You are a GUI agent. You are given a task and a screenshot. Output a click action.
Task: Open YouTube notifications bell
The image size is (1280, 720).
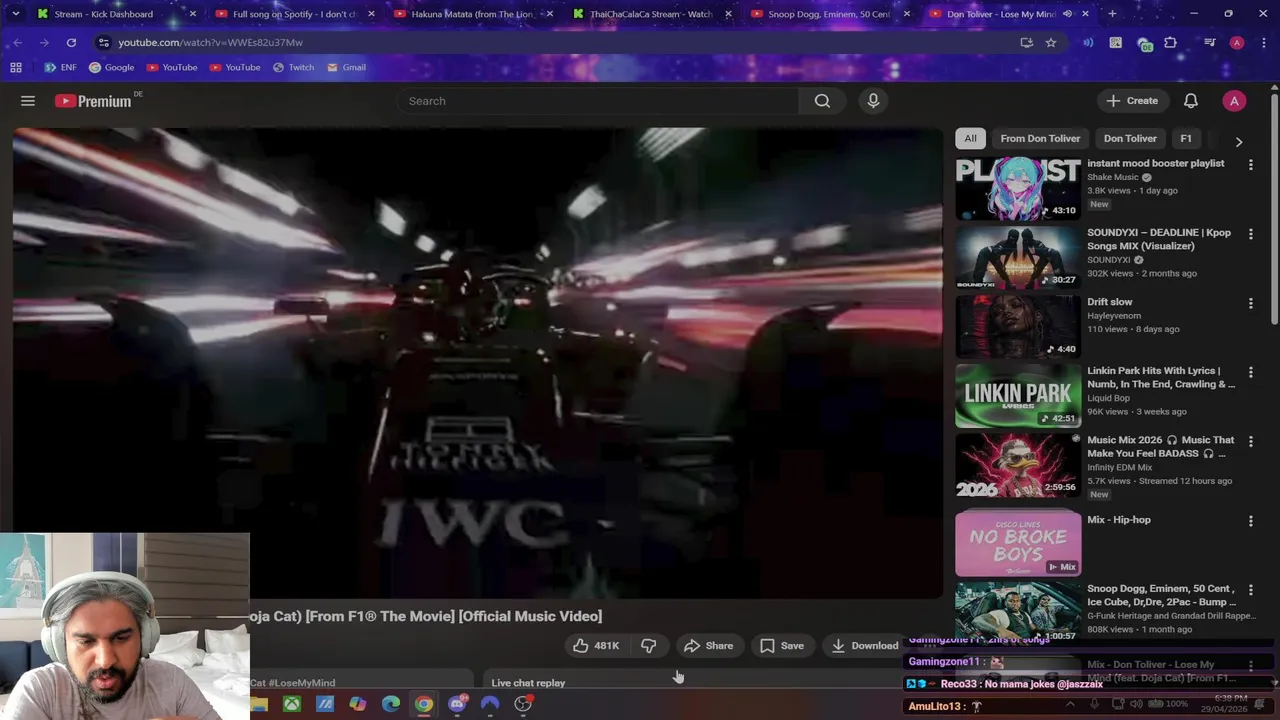(x=1191, y=101)
